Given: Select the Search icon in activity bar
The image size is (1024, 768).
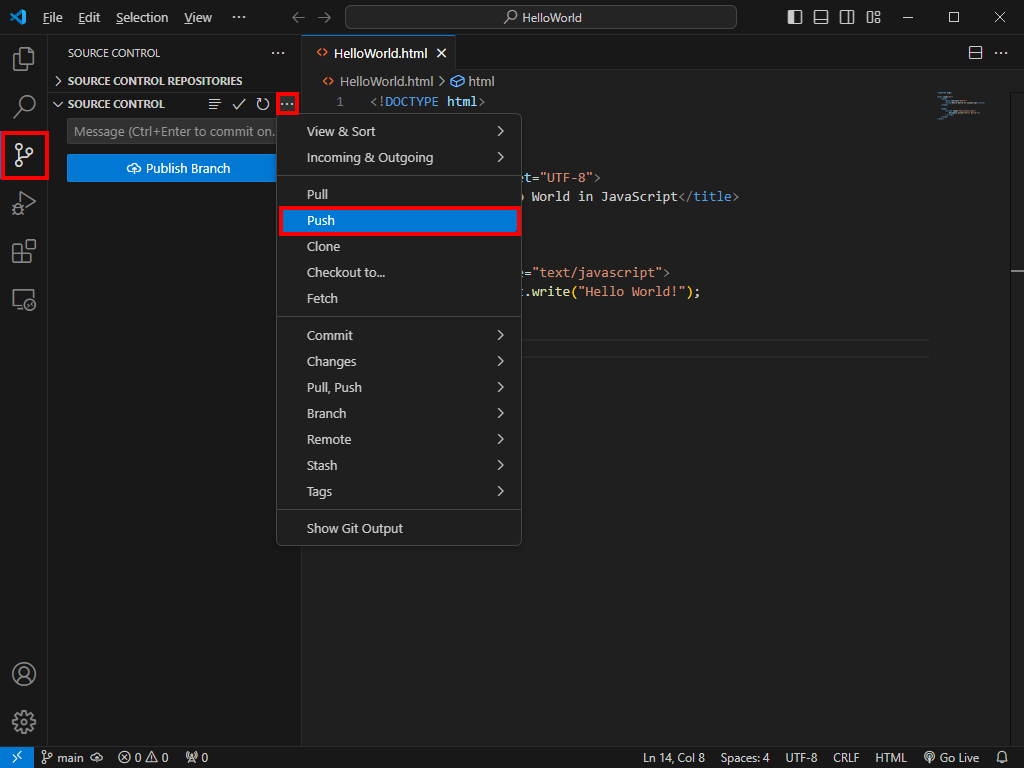Looking at the screenshot, I should coord(23,107).
